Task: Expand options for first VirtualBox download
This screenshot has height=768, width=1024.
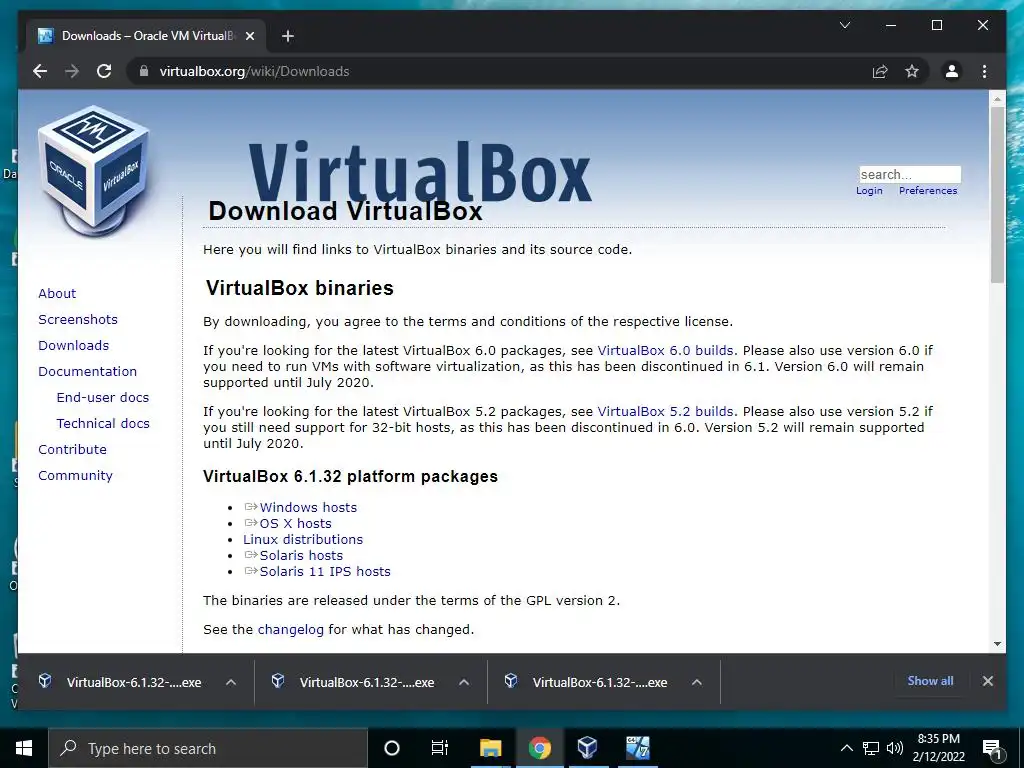Action: 231,682
